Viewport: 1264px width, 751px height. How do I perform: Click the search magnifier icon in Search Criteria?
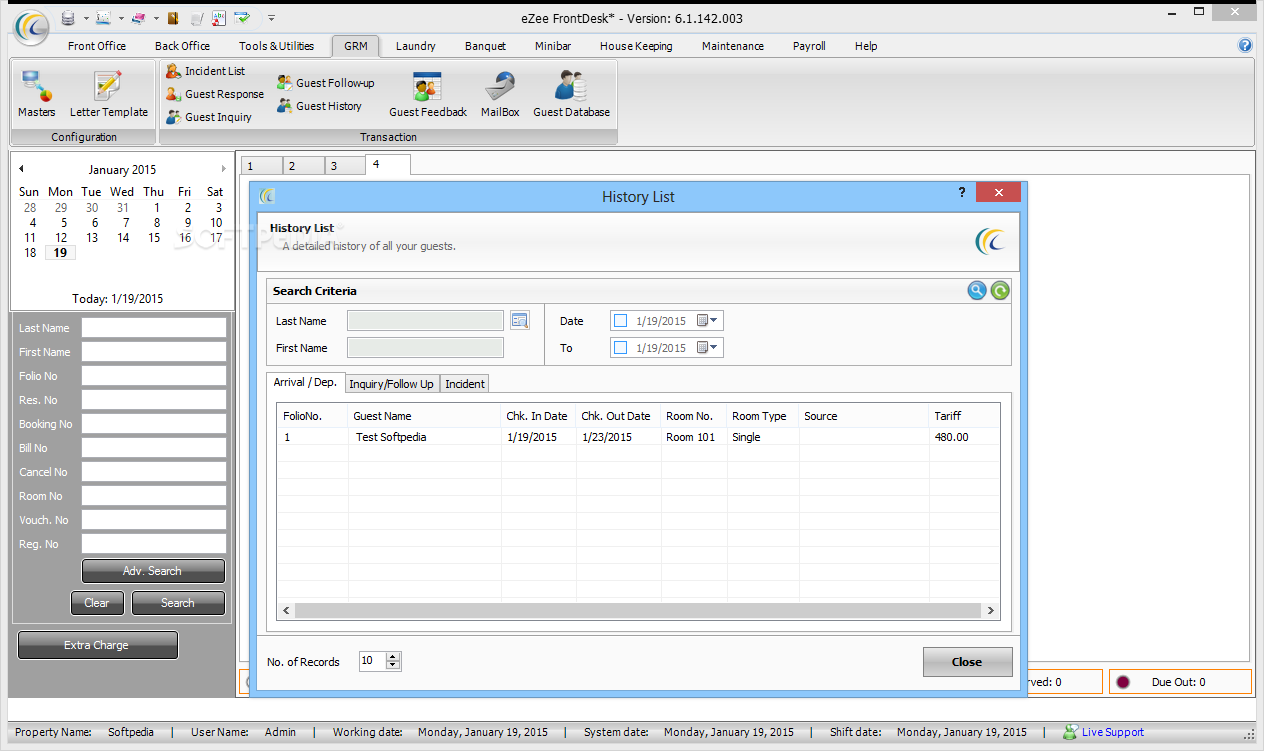977,291
